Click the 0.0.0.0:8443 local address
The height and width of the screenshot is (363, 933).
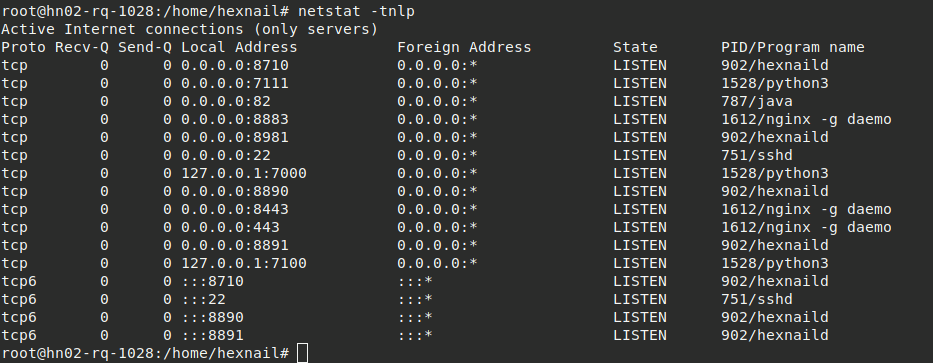(x=235, y=209)
